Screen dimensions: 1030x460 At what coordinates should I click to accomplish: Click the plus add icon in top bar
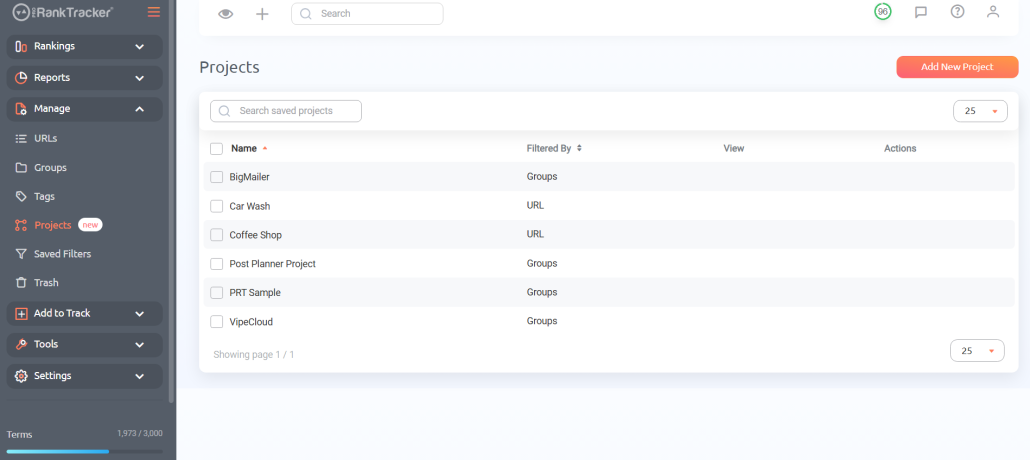pyautogui.click(x=262, y=14)
